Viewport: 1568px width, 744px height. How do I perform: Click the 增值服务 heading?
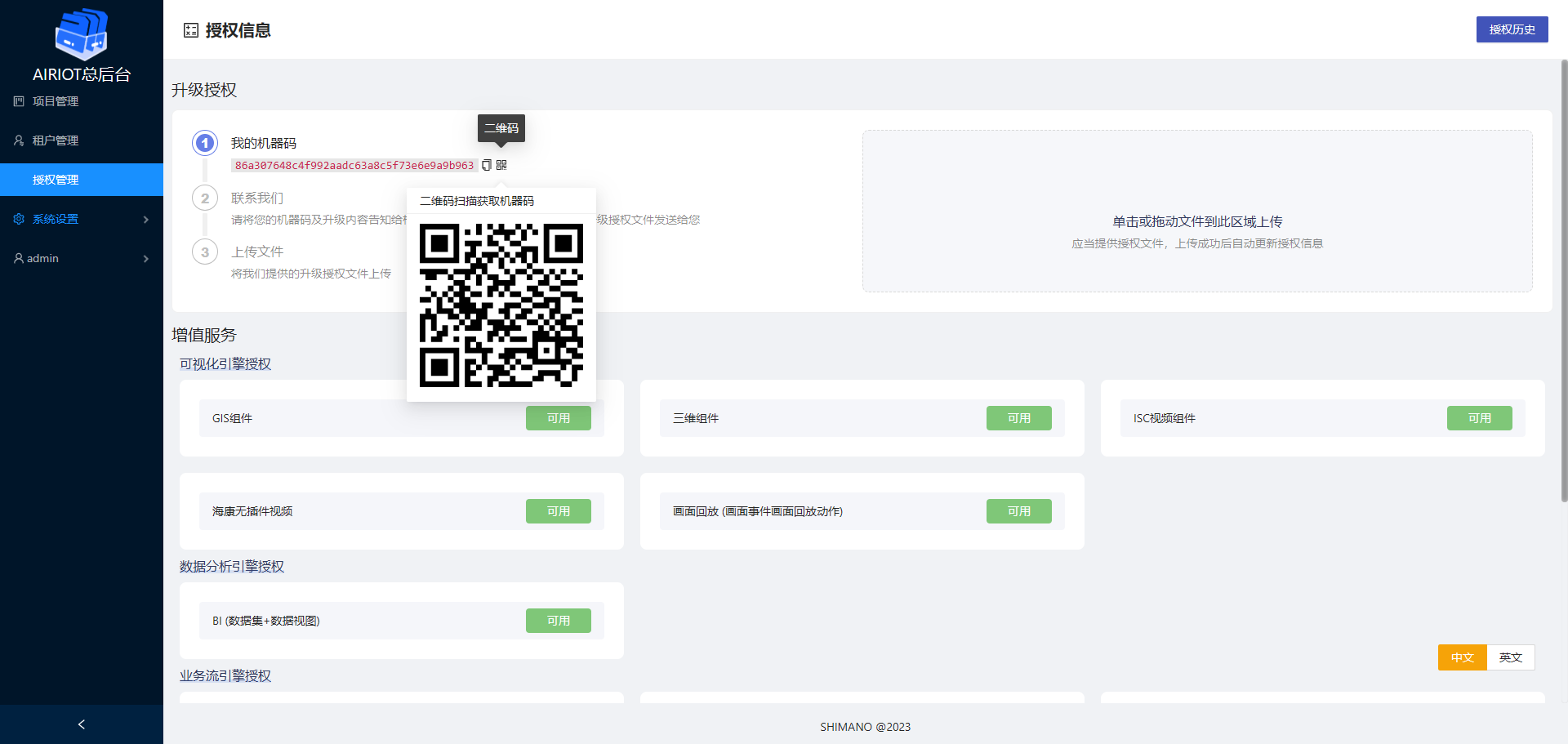click(x=204, y=335)
